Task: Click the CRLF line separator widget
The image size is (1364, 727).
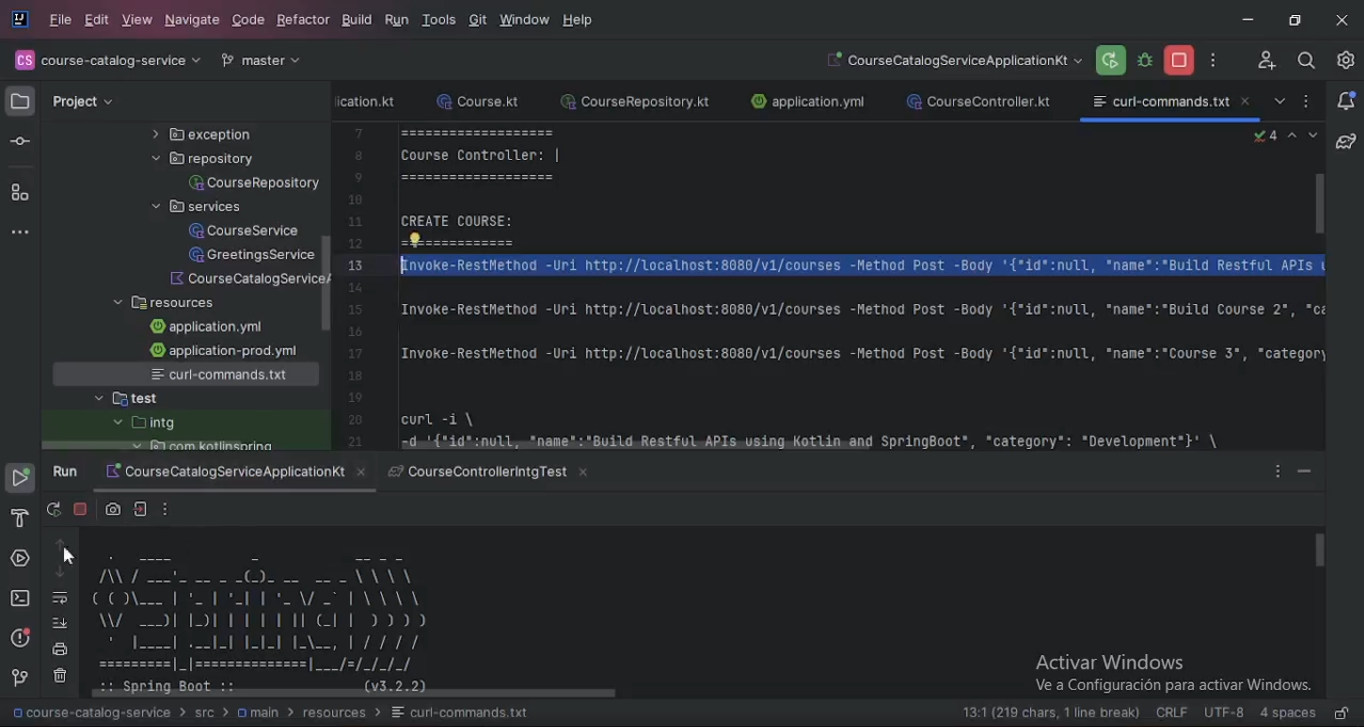Action: pos(1171,713)
